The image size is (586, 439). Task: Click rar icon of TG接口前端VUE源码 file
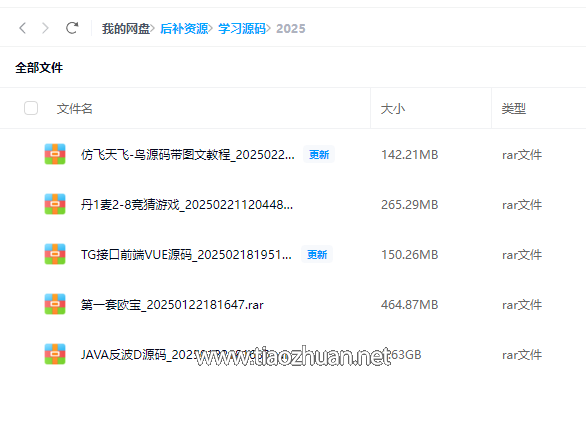coord(55,254)
